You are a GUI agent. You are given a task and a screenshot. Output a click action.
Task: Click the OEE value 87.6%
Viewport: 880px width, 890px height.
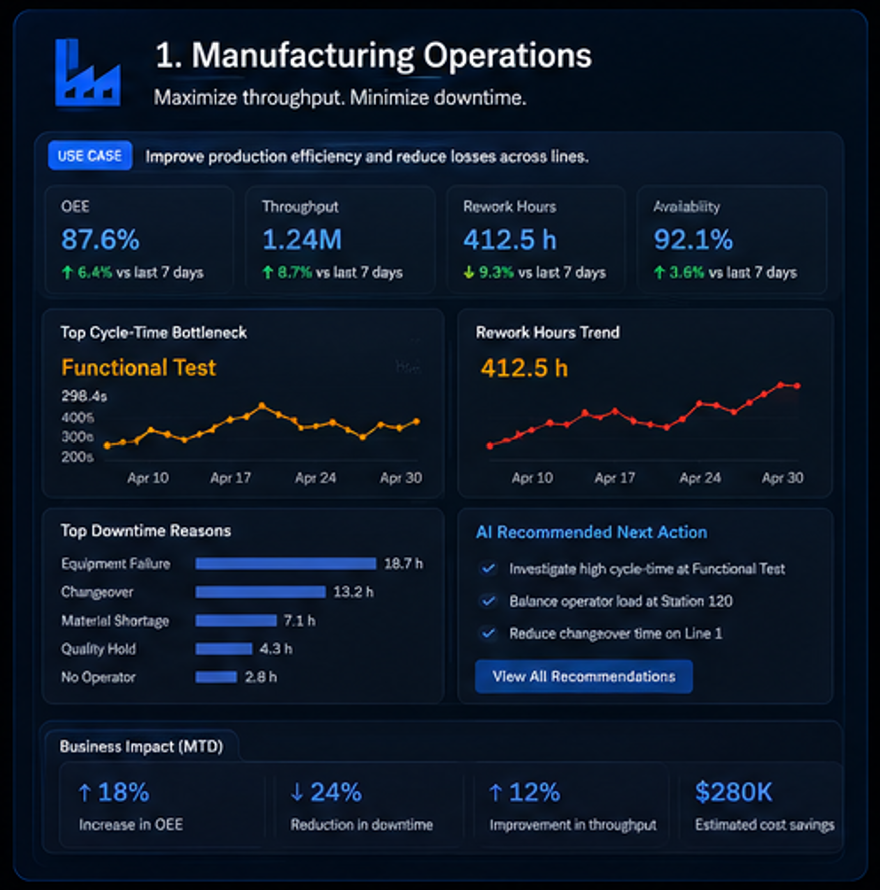[100, 240]
